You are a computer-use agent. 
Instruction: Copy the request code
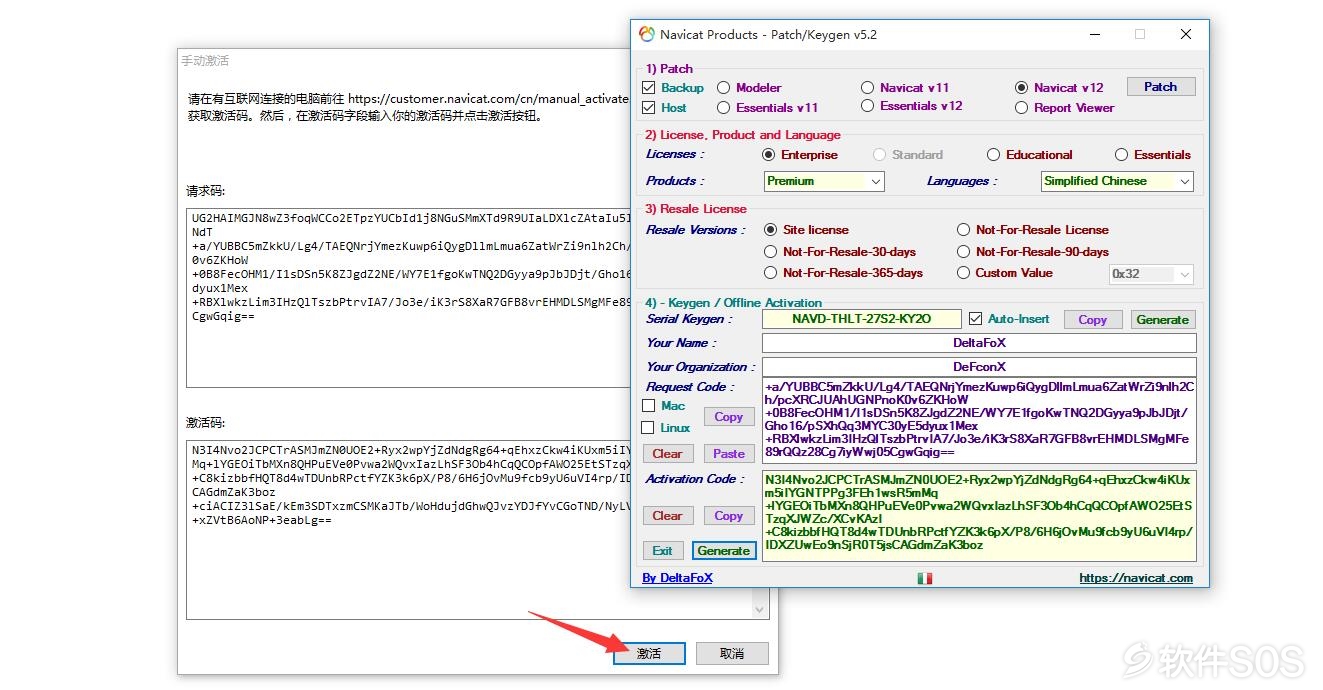pyautogui.click(x=728, y=417)
